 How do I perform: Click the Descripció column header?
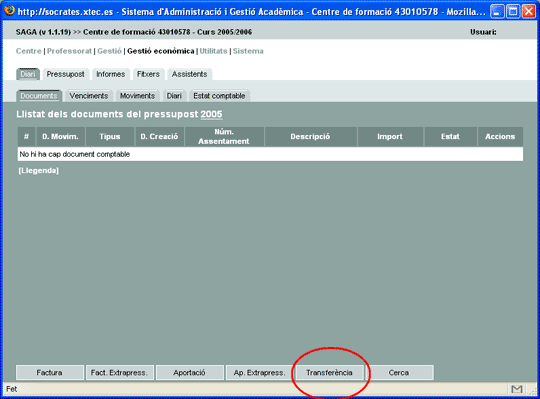(x=310, y=137)
